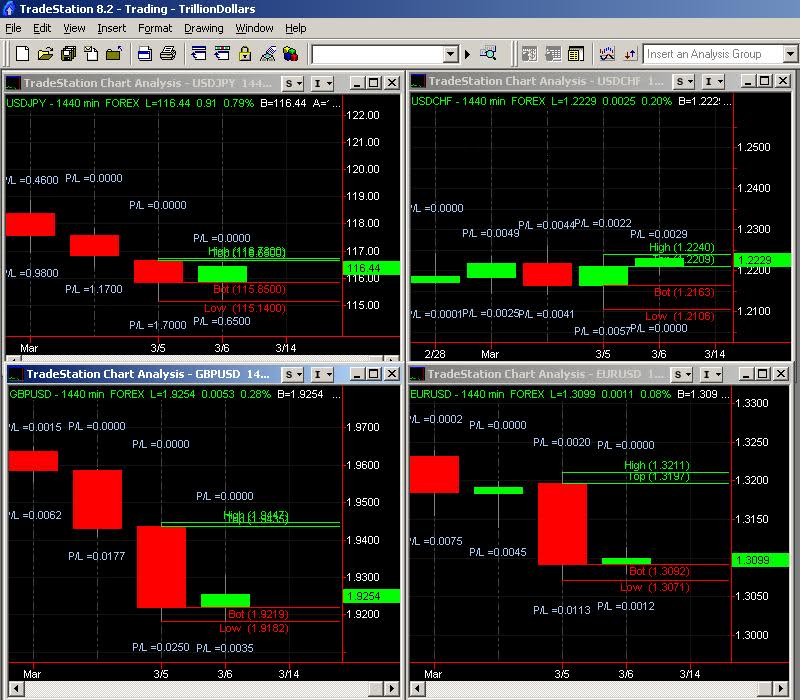Click the analysis techniques wave icon
This screenshot has height=700, width=800.
607,54
